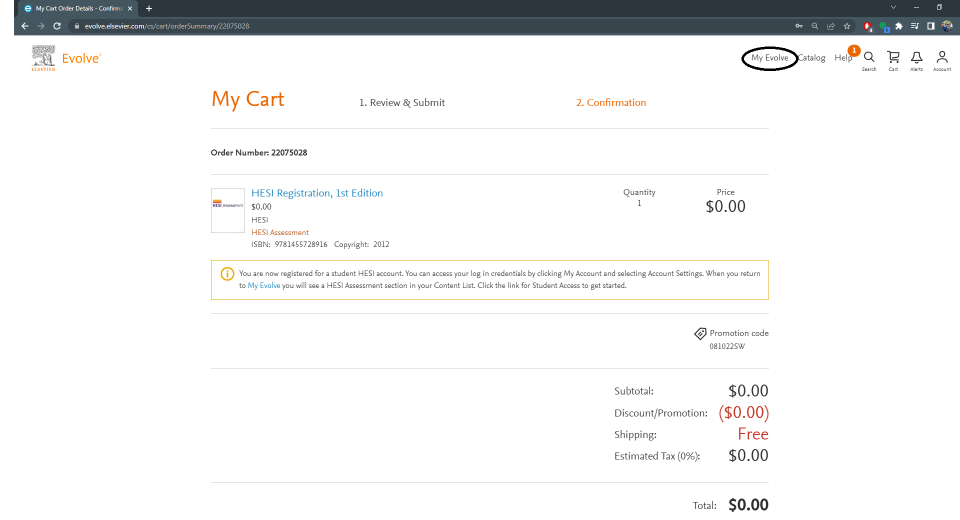Restore the browser window size
The image size is (960, 520).
[x=939, y=7]
